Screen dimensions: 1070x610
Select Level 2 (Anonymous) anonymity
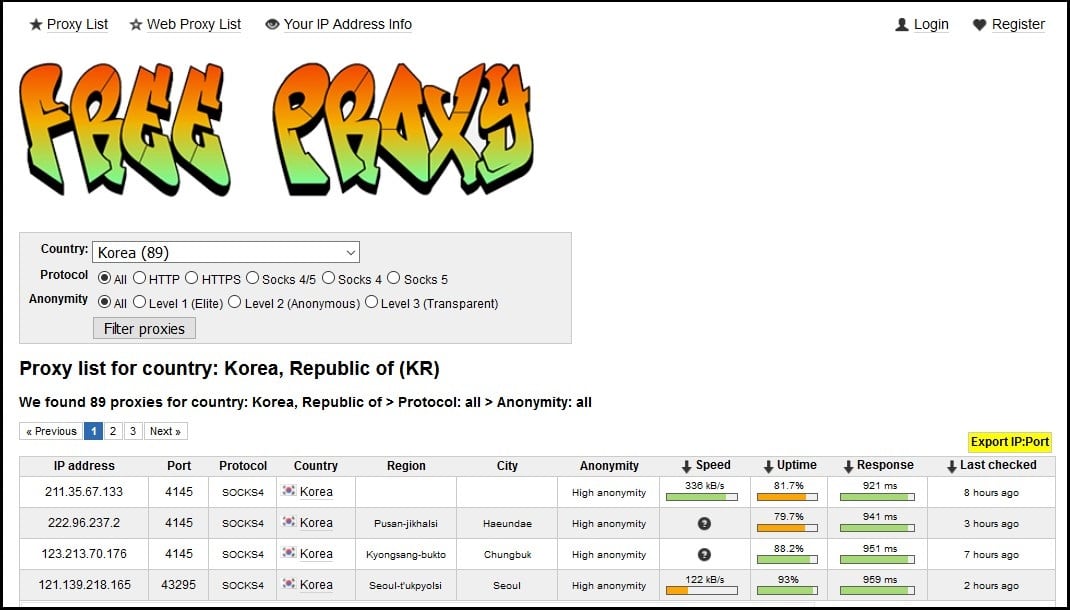pos(234,302)
